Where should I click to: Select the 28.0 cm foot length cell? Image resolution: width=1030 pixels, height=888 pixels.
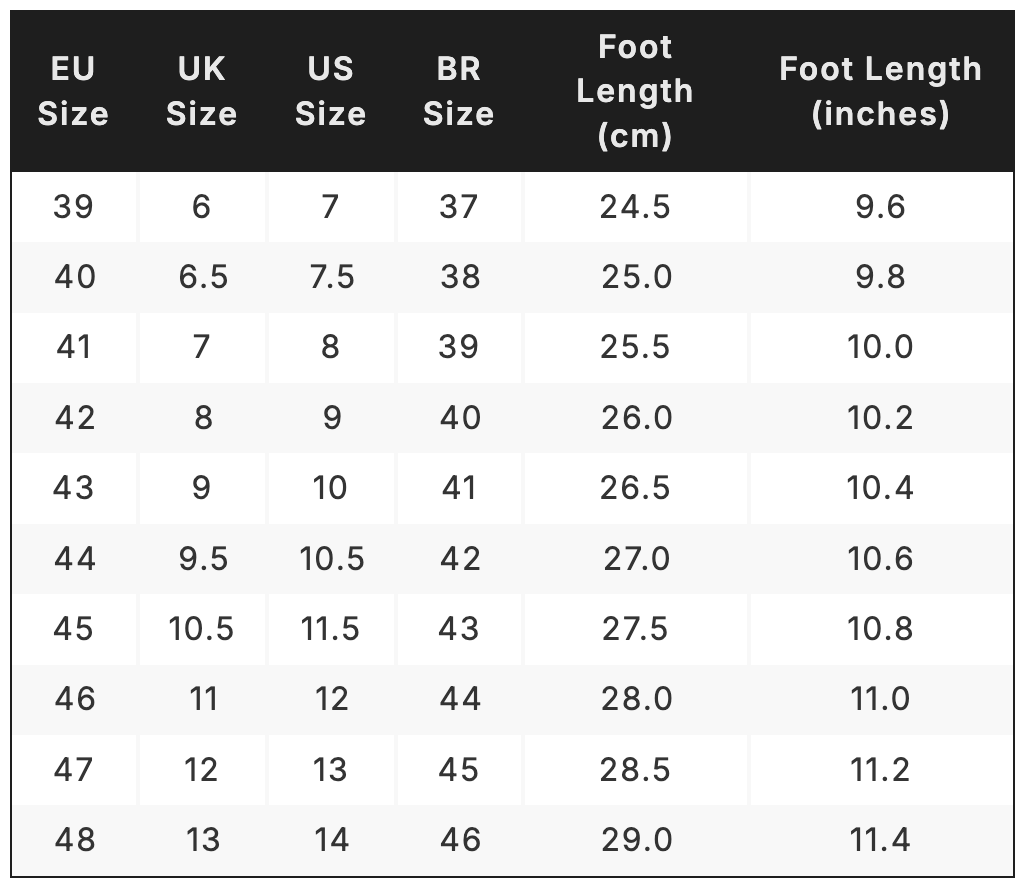point(636,698)
